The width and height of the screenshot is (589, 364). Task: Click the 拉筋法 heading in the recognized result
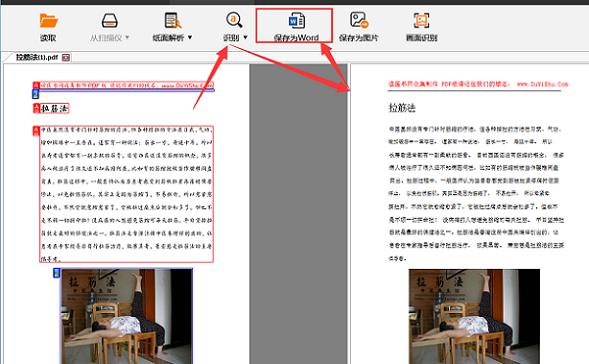402,108
